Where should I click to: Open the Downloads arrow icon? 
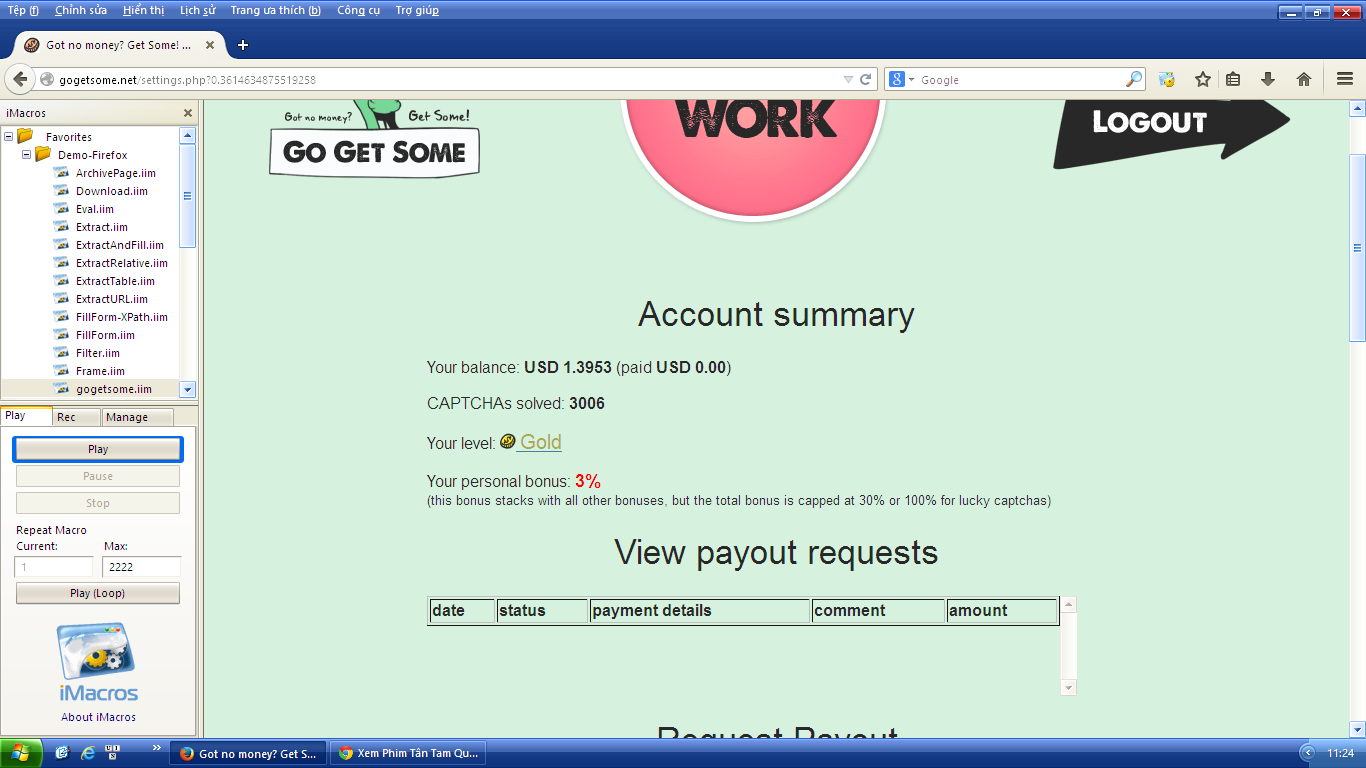pos(1268,79)
